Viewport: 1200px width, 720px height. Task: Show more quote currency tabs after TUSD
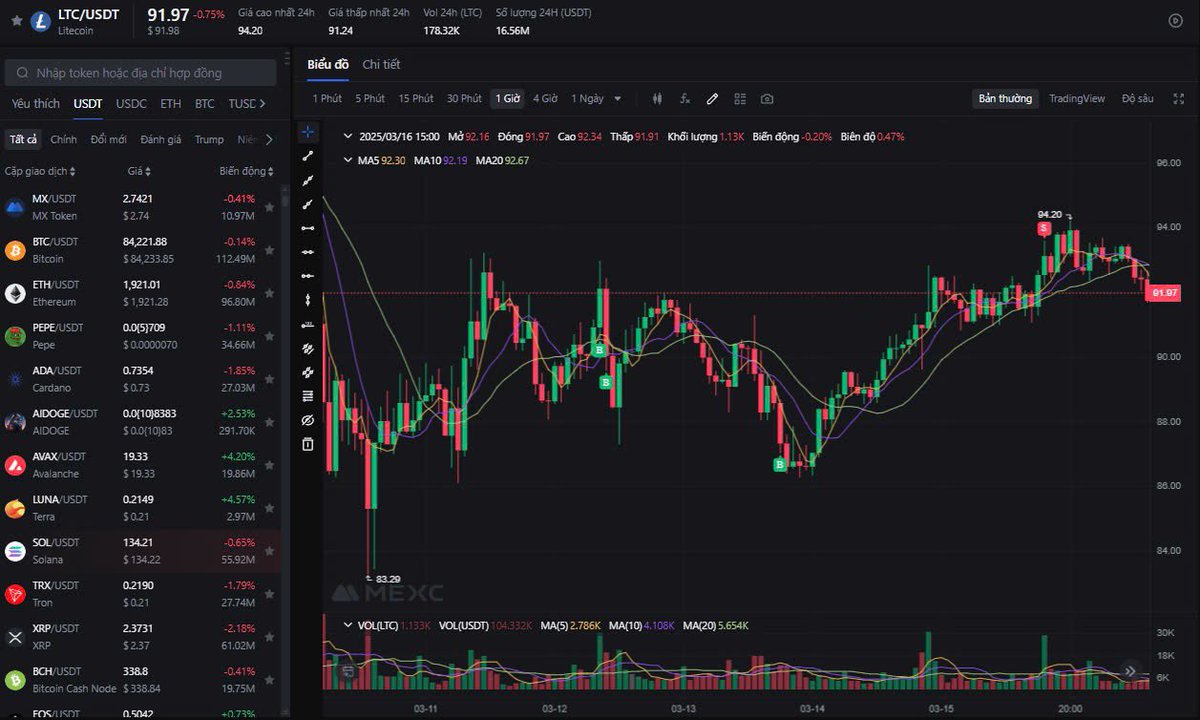click(x=262, y=103)
